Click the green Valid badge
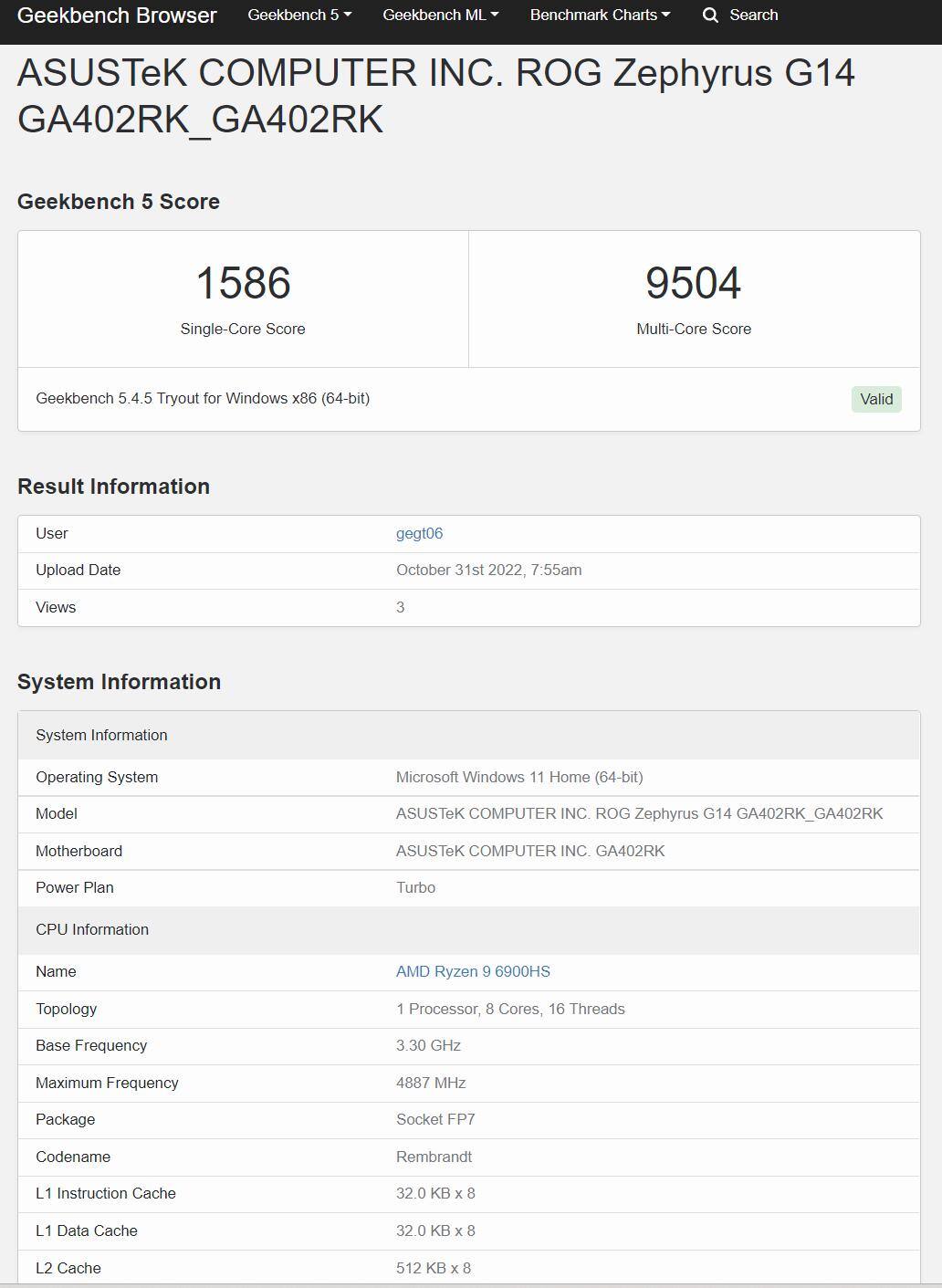The image size is (942, 1288). (x=875, y=399)
